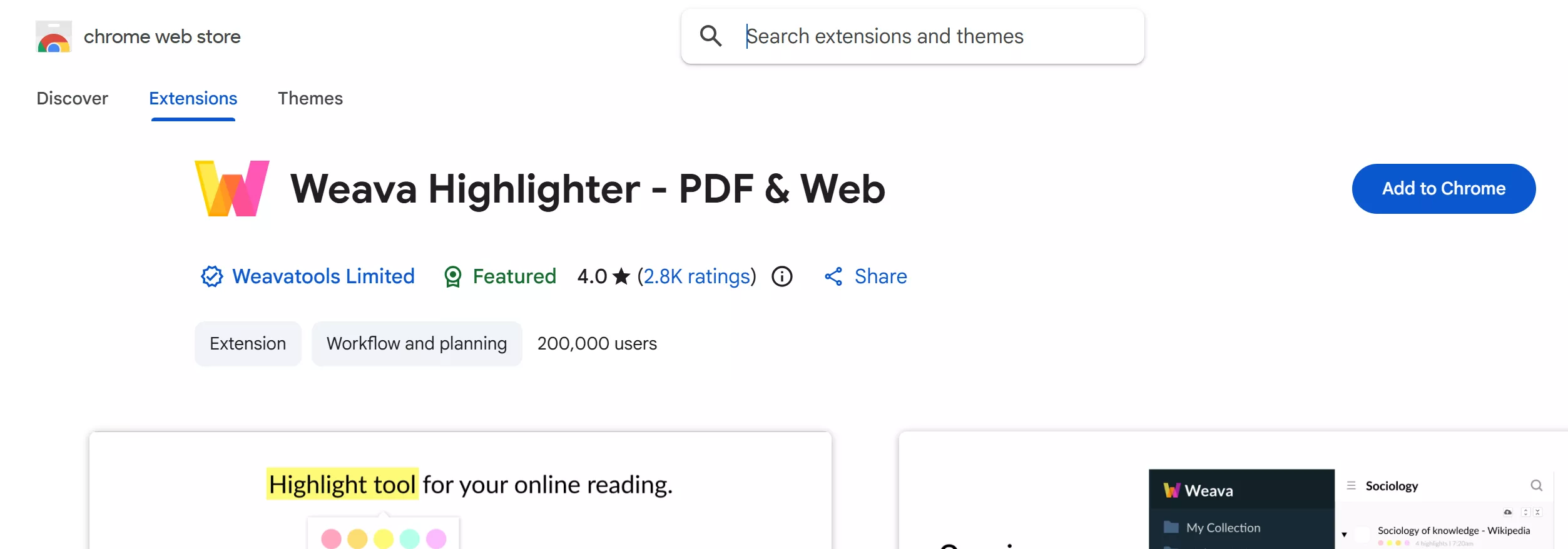Click the Featured label
Screen dimensions: 1568x549
pos(514,276)
